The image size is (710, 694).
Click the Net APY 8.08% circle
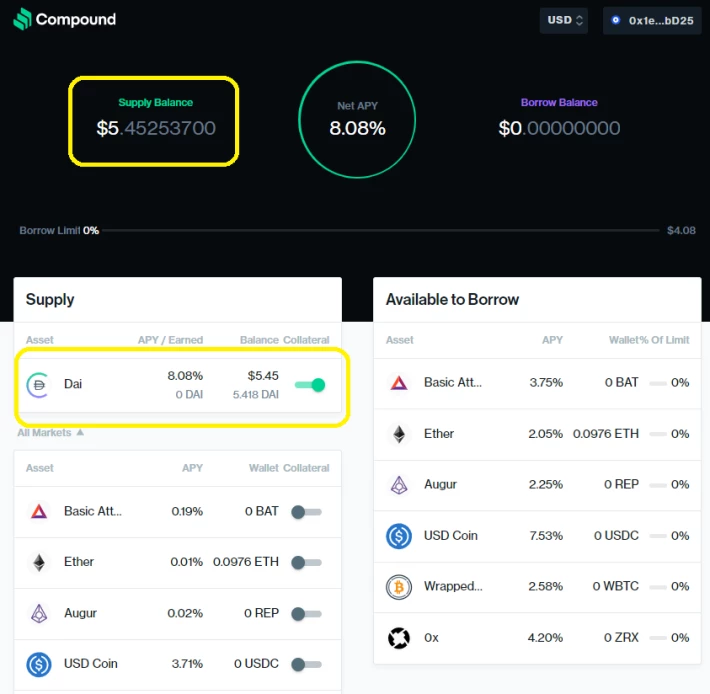pos(357,120)
